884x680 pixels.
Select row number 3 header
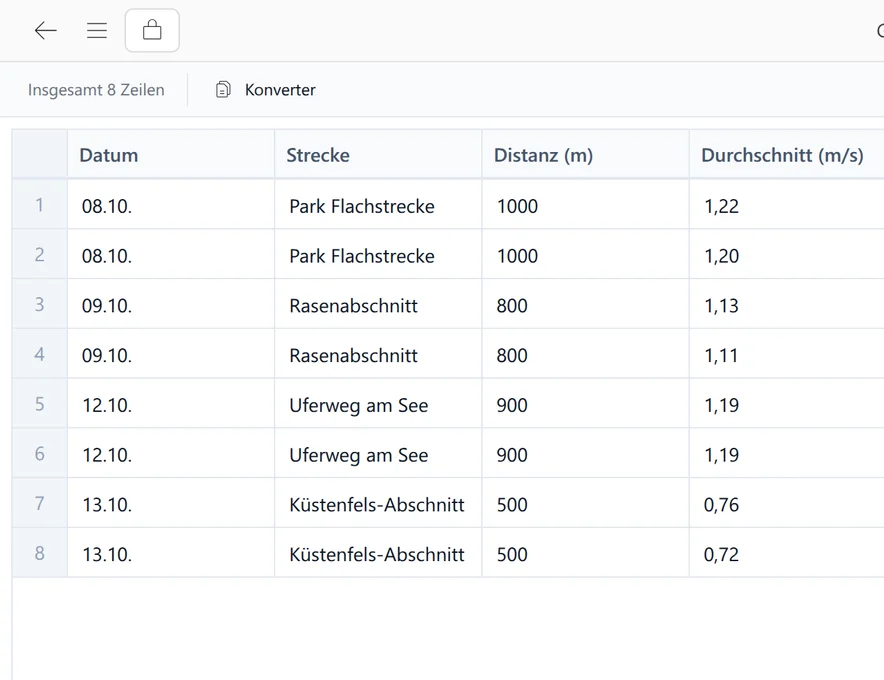(x=39, y=304)
